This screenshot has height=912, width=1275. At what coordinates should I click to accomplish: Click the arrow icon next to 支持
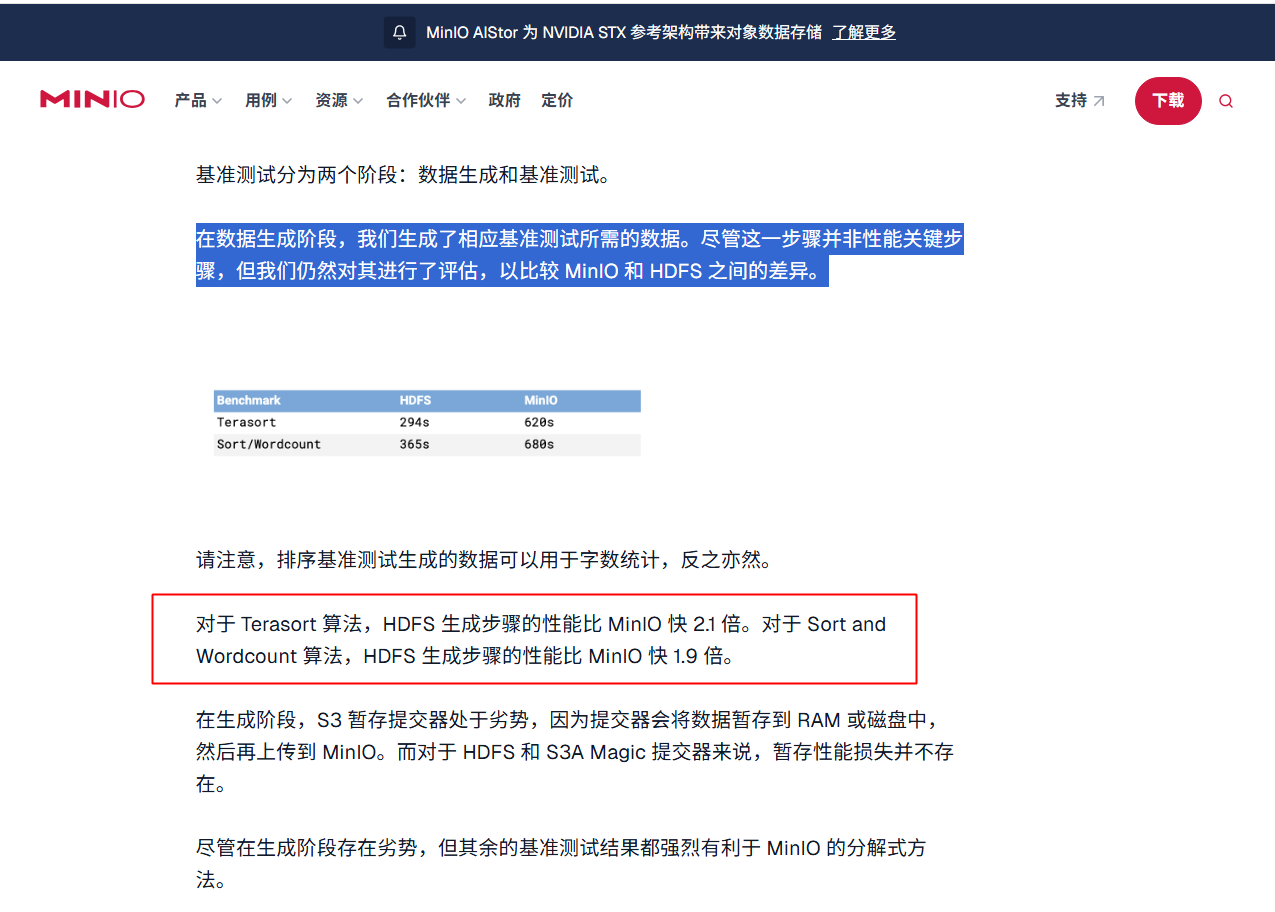[x=1099, y=101]
